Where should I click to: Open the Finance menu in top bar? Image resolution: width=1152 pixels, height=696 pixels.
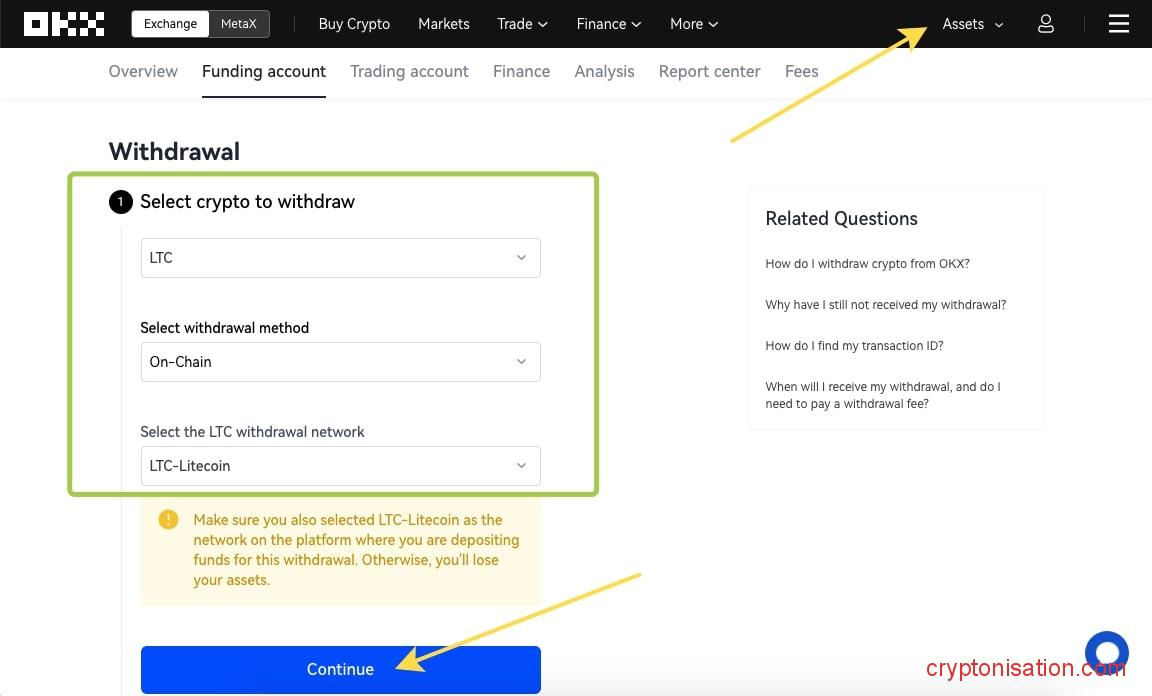608,24
